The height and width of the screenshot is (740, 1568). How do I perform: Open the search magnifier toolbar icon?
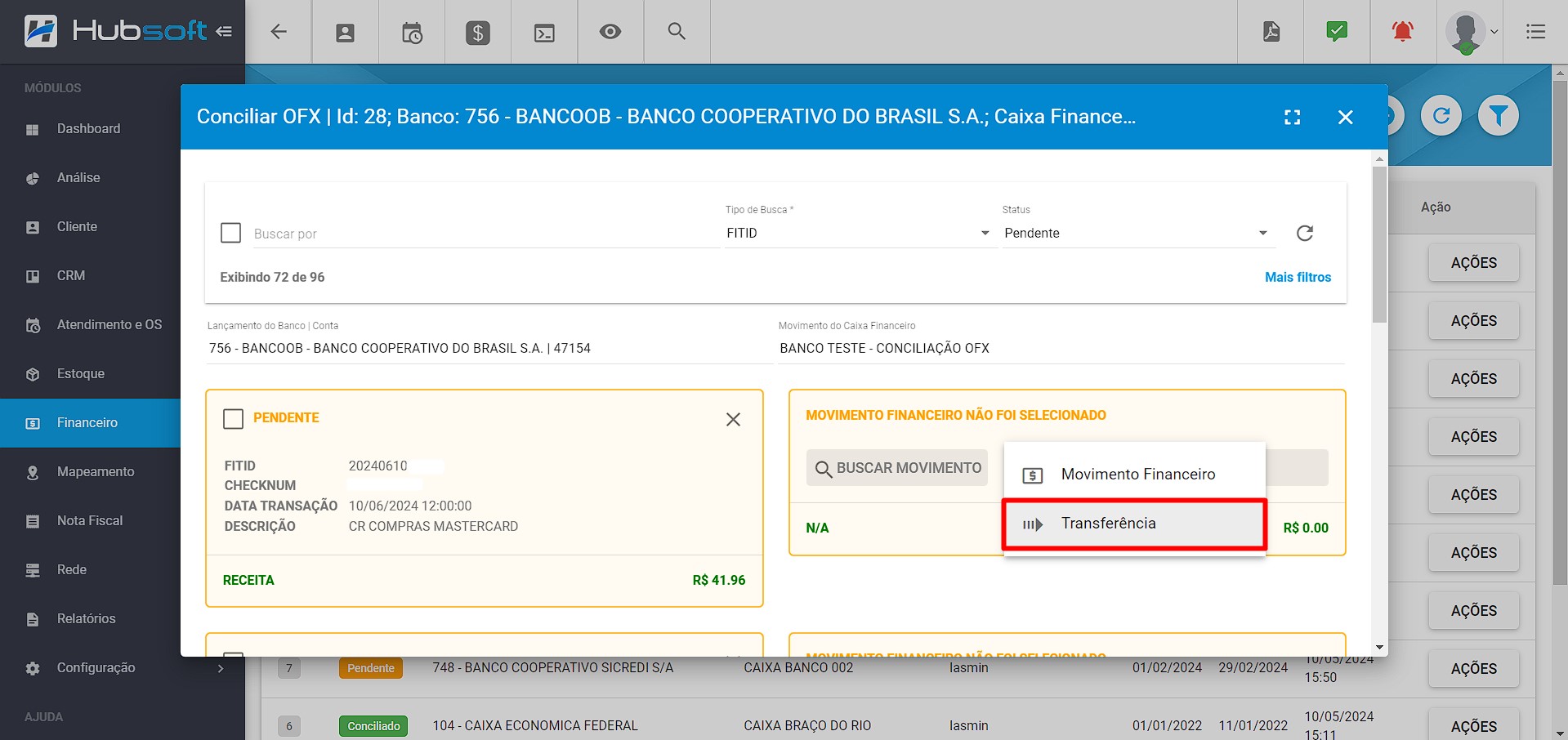[x=677, y=31]
